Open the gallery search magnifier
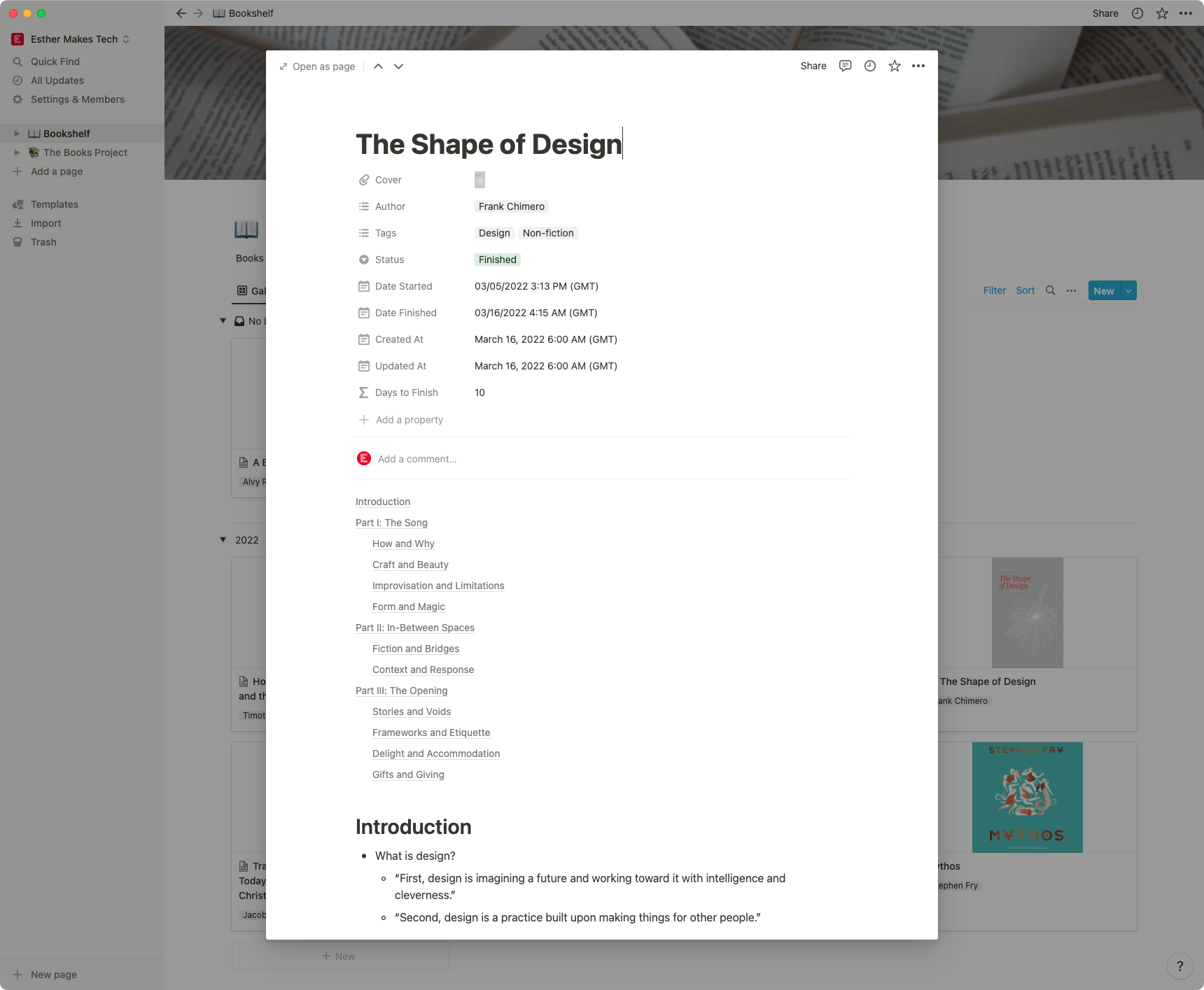Screen dimensions: 1204x990 coord(1051,290)
